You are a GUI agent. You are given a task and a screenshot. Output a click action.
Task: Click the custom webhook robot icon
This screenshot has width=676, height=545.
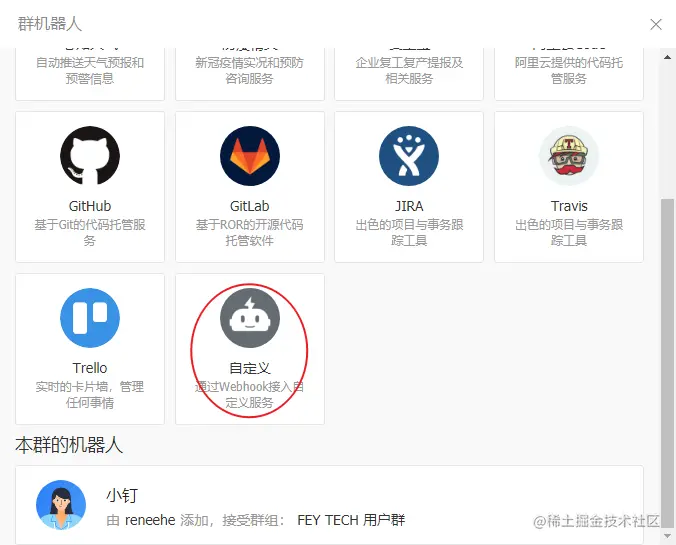[x=250, y=318]
